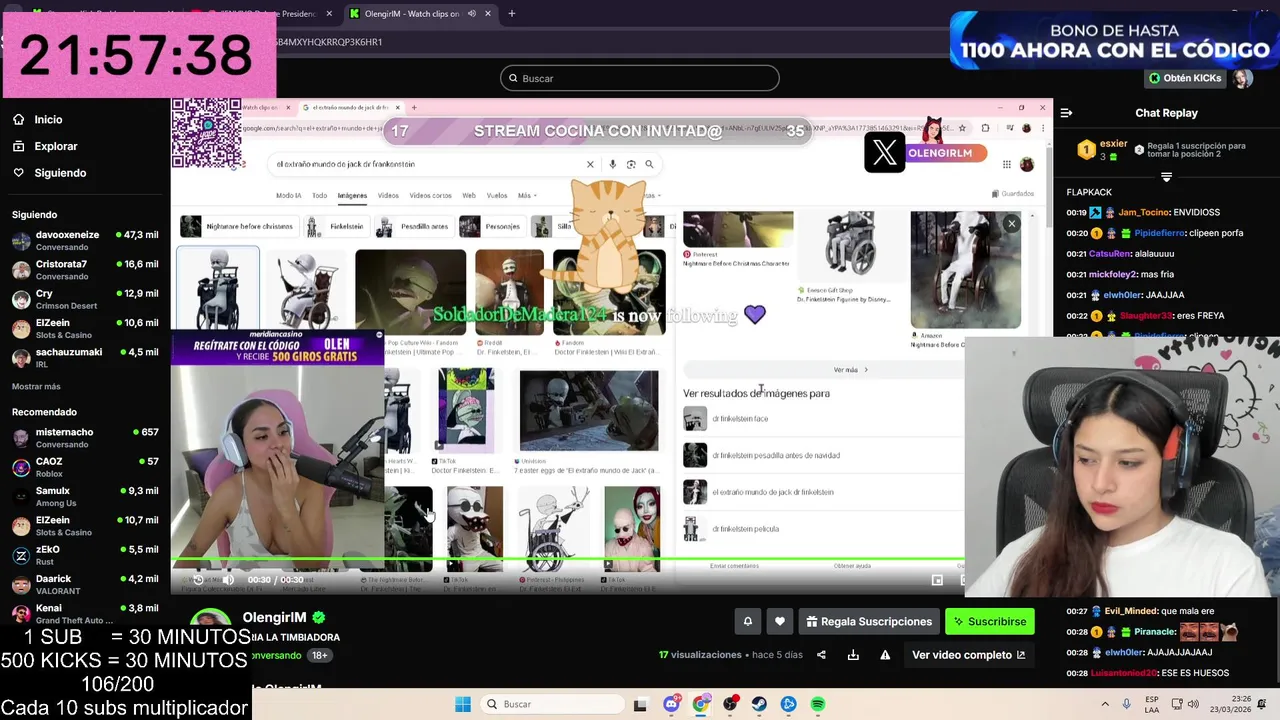The image size is (1280, 720).
Task: Report the clip with the warning icon
Action: point(885,655)
